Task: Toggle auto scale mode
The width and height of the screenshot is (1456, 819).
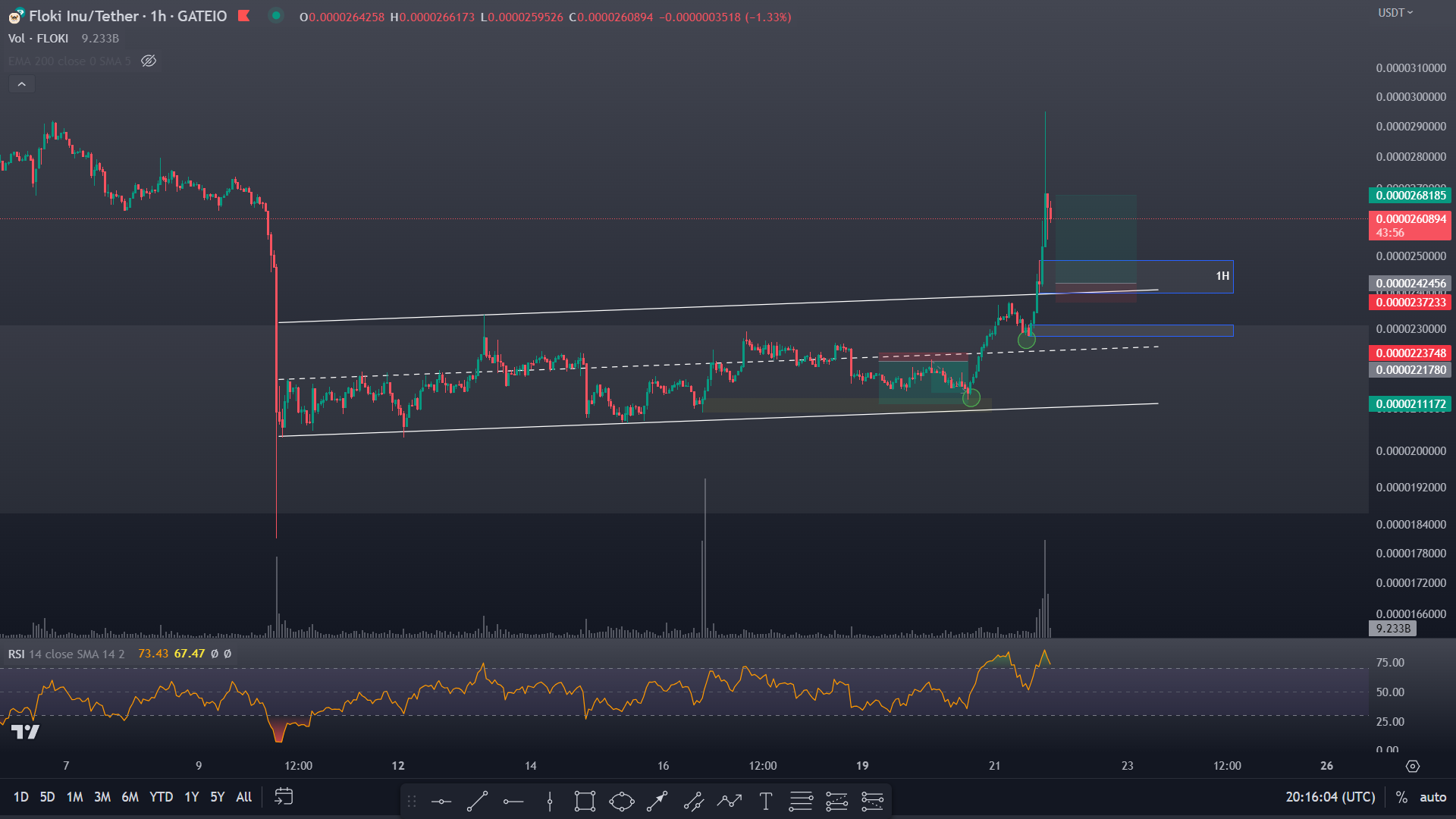Action: [1432, 797]
